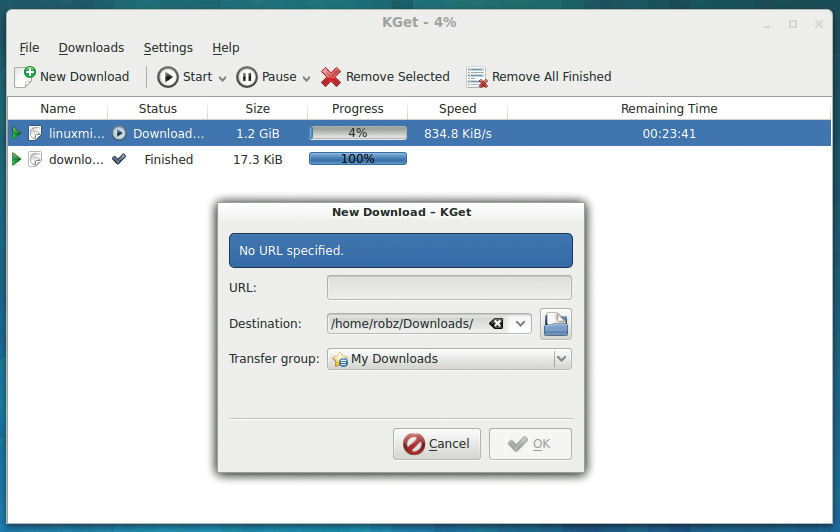The image size is (840, 532).
Task: Click the green arrow beside the linuxmi download
Action: point(16,133)
